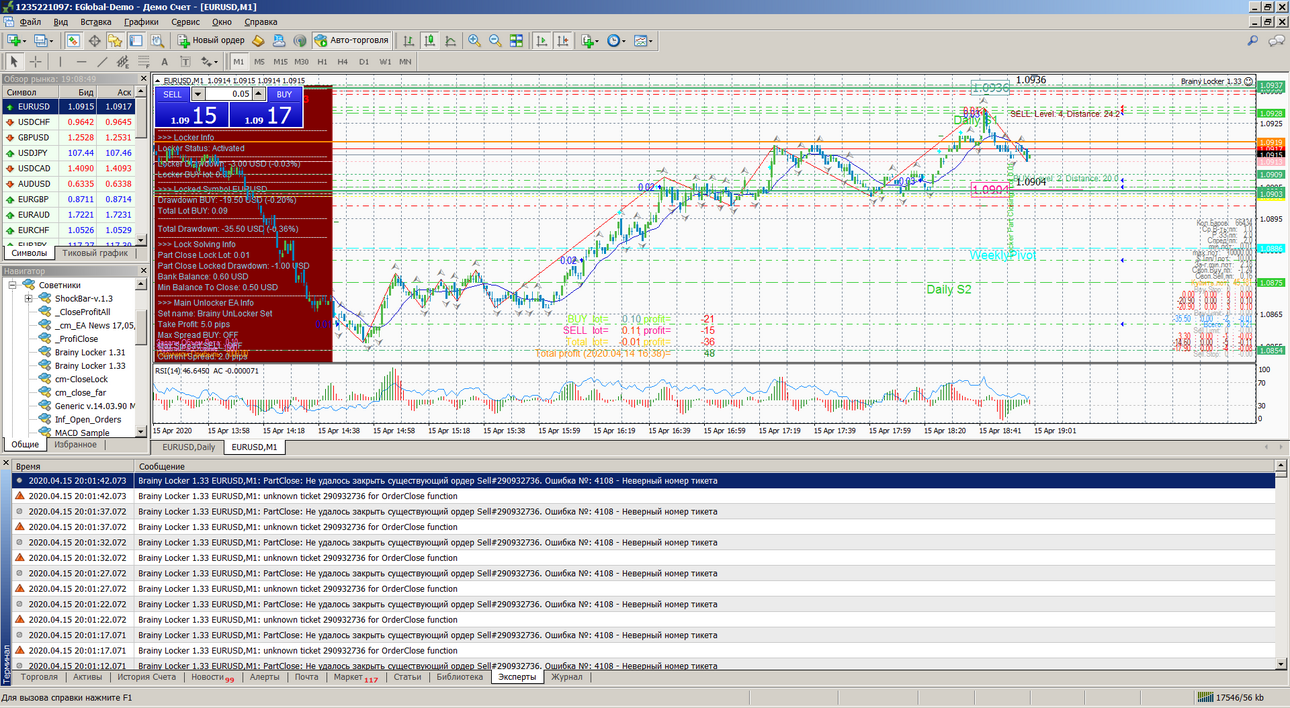This screenshot has width=1290, height=708.
Task: Open the periodicity clock dropdown
Action: (617, 41)
